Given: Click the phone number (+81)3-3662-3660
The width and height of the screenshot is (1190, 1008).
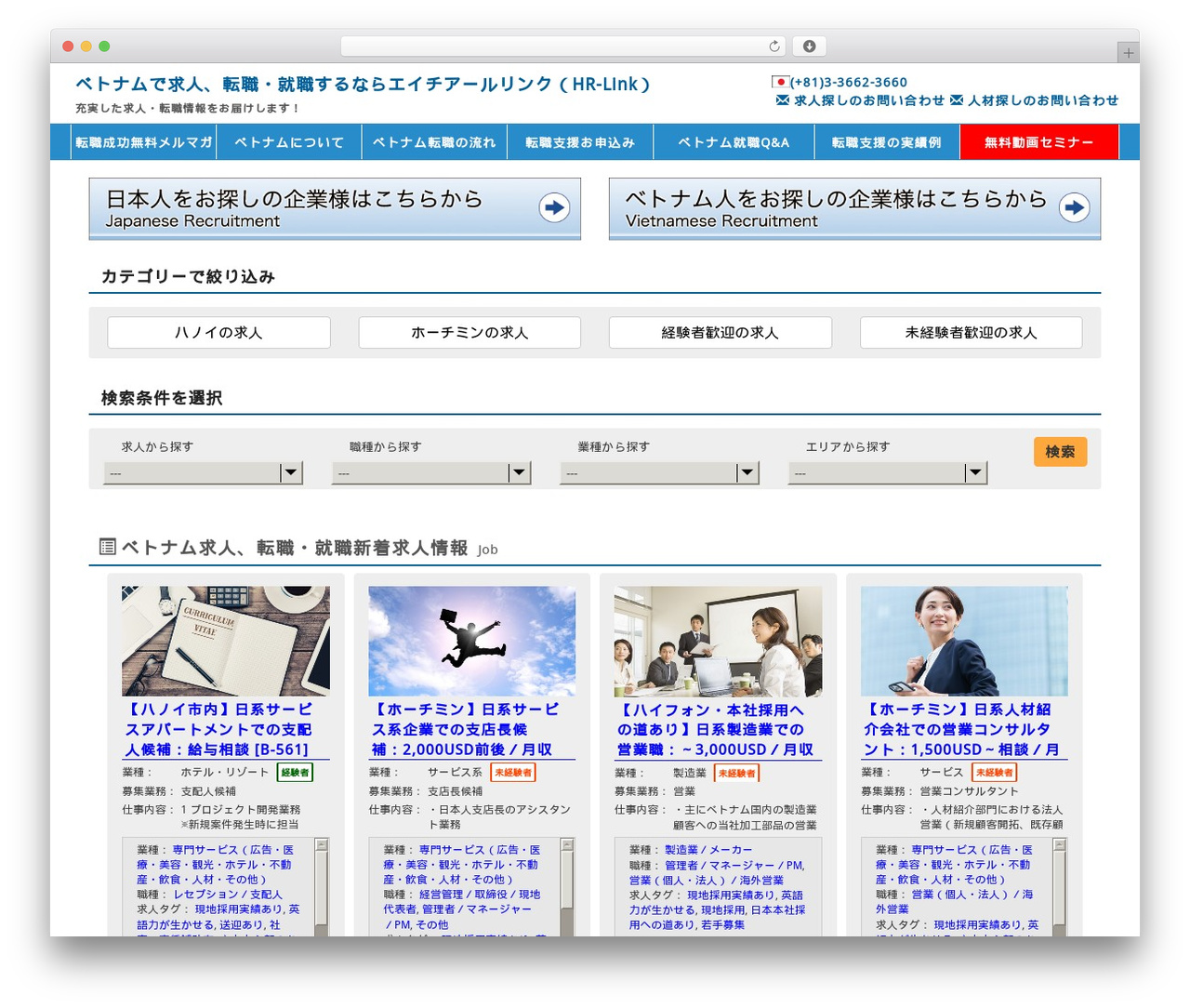Looking at the screenshot, I should point(849,82).
